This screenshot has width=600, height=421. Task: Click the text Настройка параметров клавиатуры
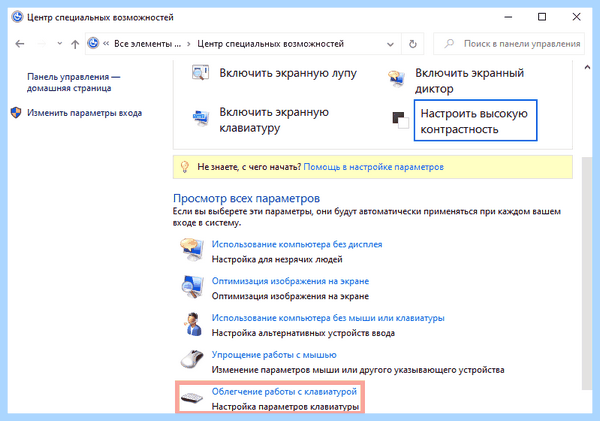click(x=285, y=406)
